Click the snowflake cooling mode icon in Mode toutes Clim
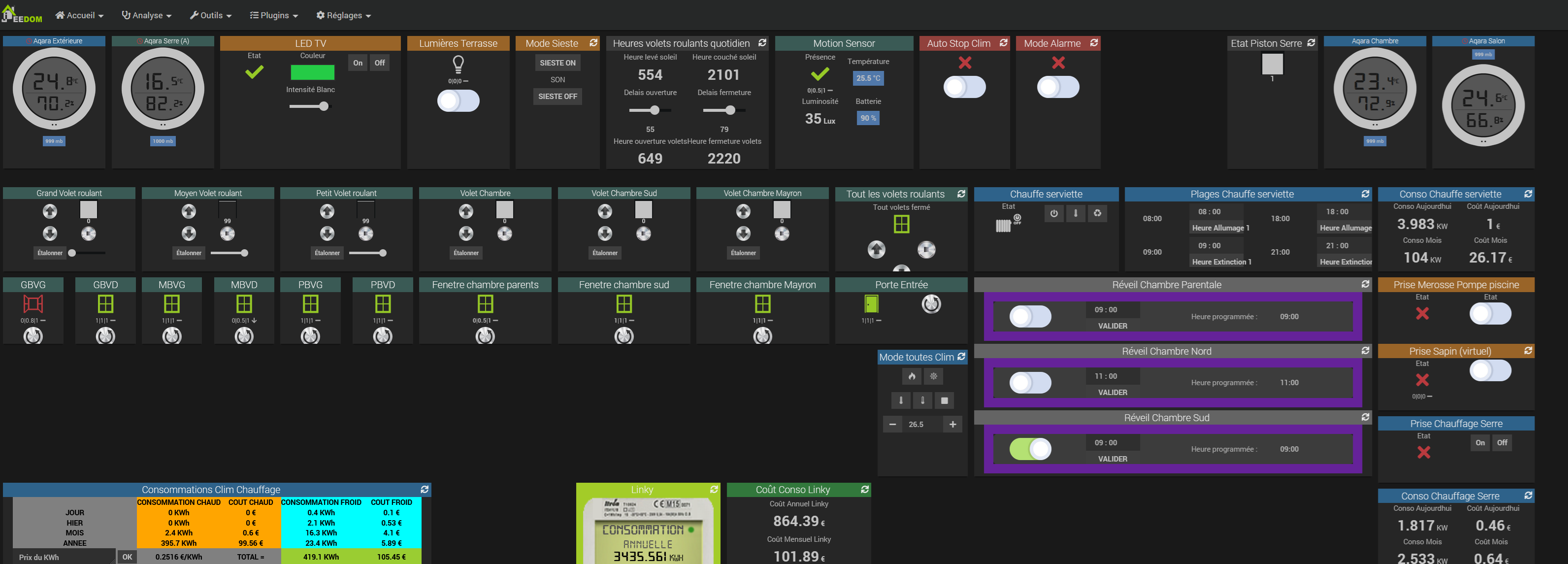This screenshot has height=564, width=1568. tap(933, 376)
